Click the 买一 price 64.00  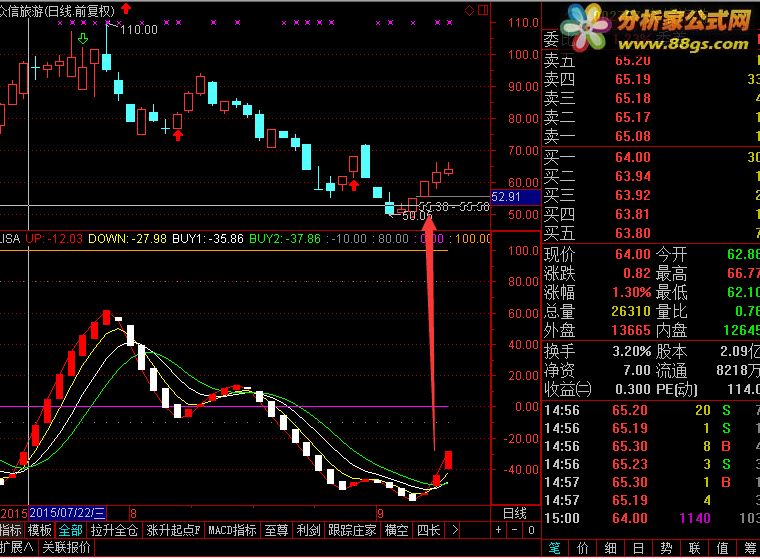633,157
